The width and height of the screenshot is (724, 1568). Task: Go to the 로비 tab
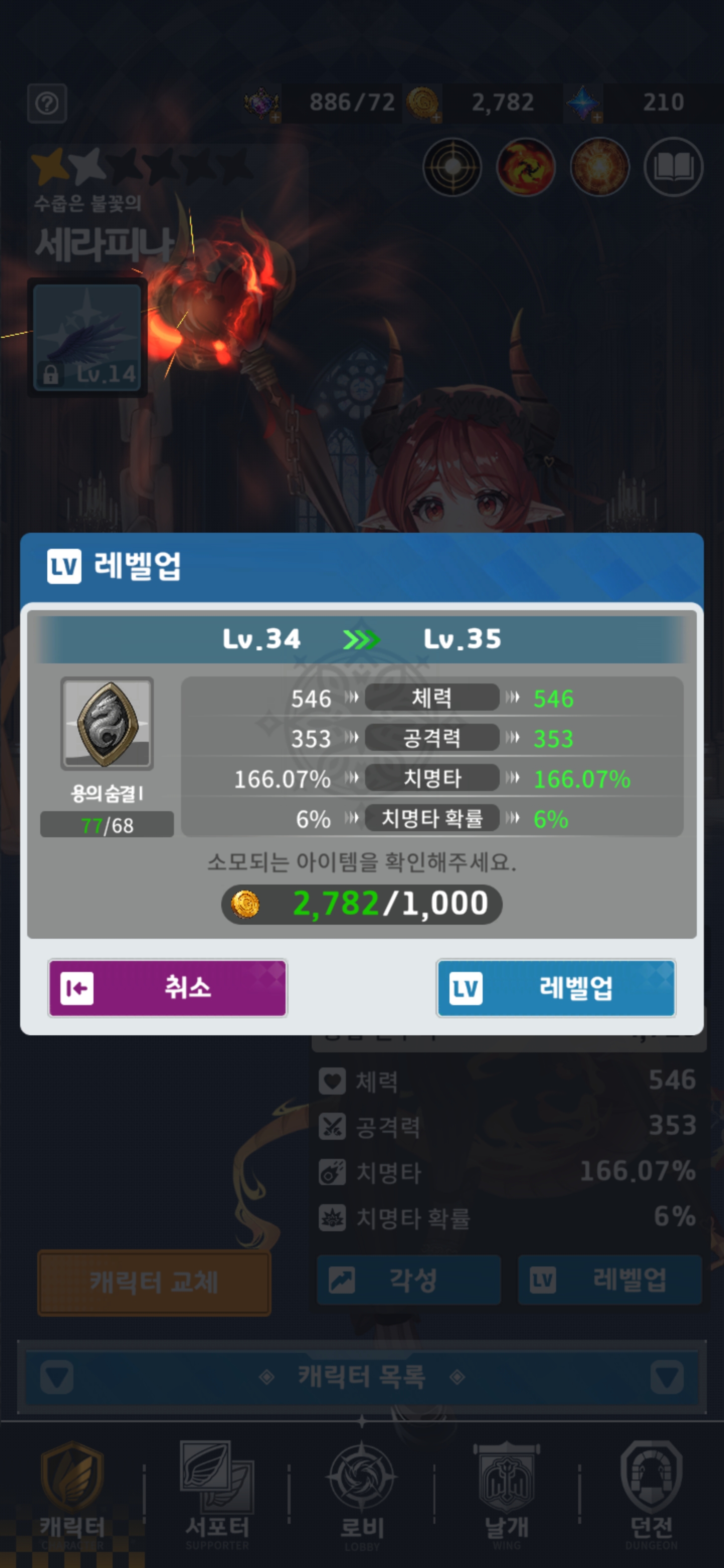pyautogui.click(x=361, y=1494)
